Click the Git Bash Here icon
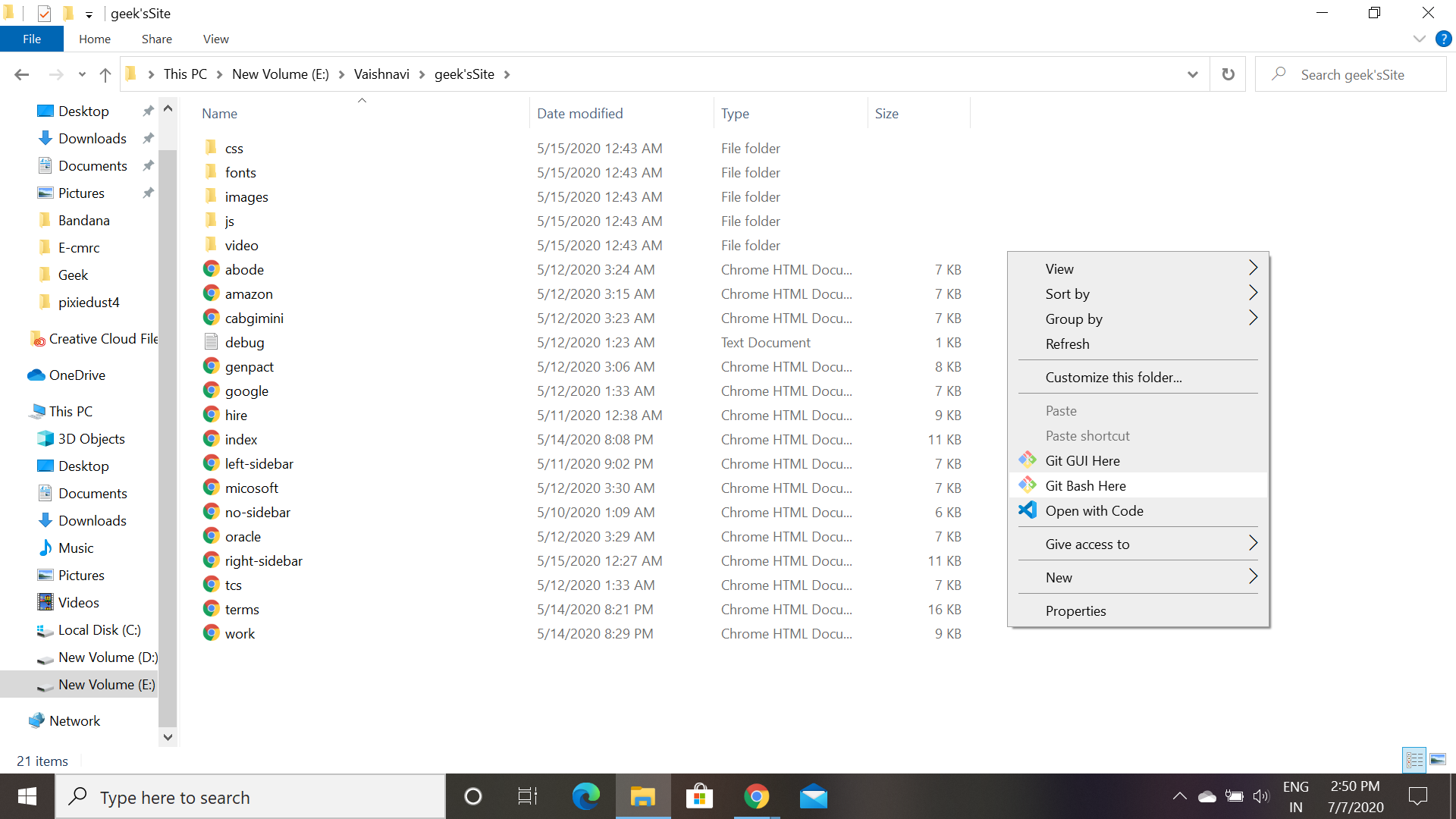The width and height of the screenshot is (1456, 819). point(1028,485)
